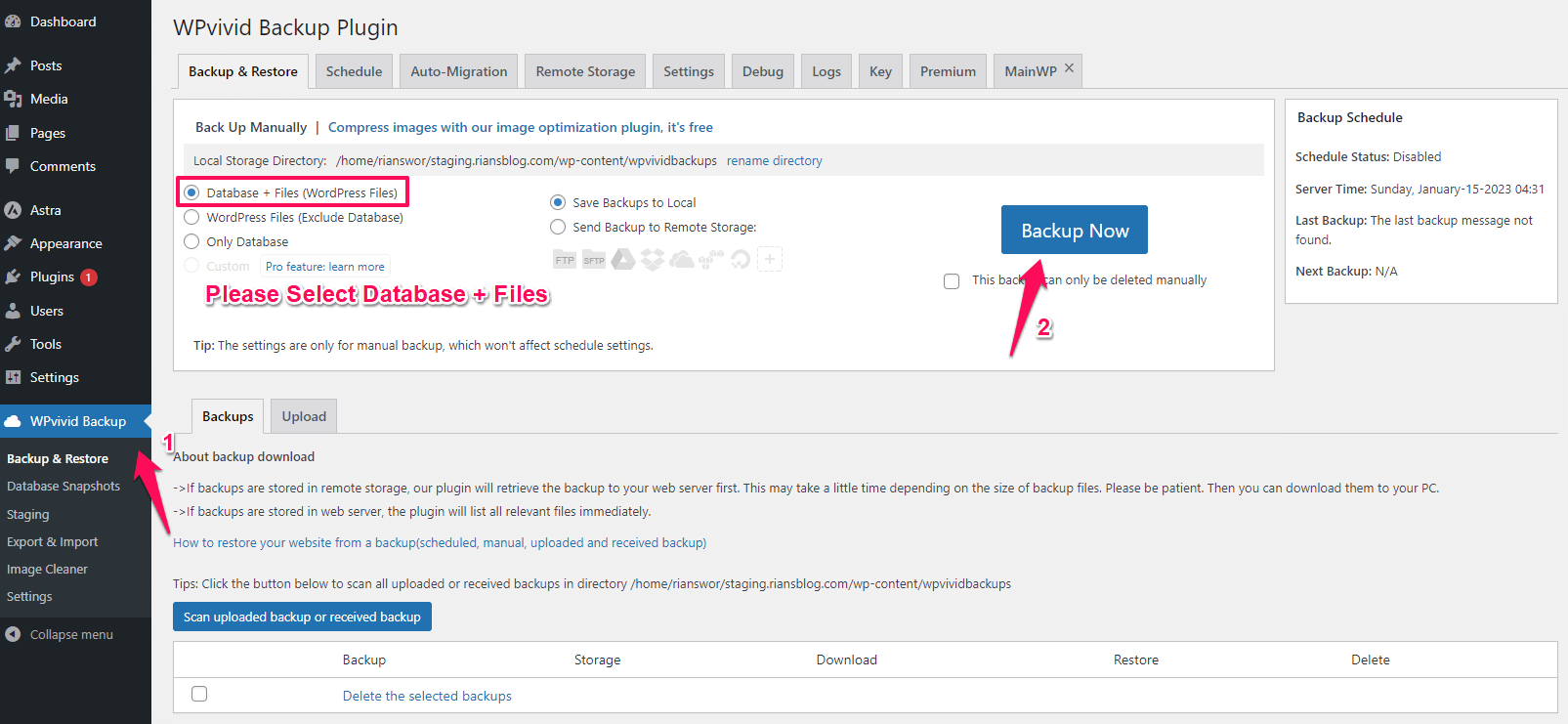Select the FTP remote storage icon

[x=565, y=260]
